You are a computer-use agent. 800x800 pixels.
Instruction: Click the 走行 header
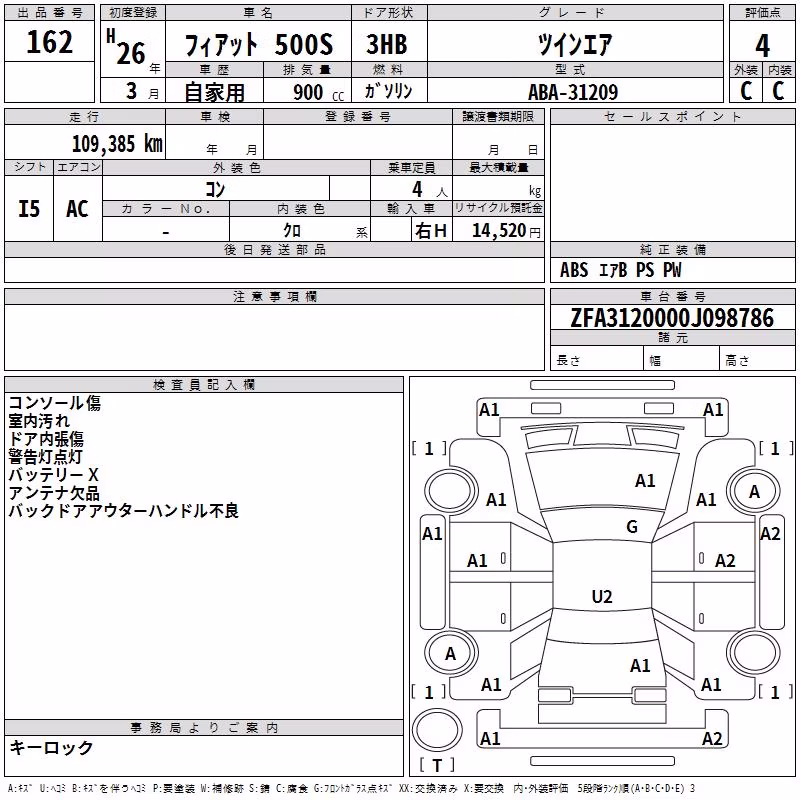click(x=85, y=117)
